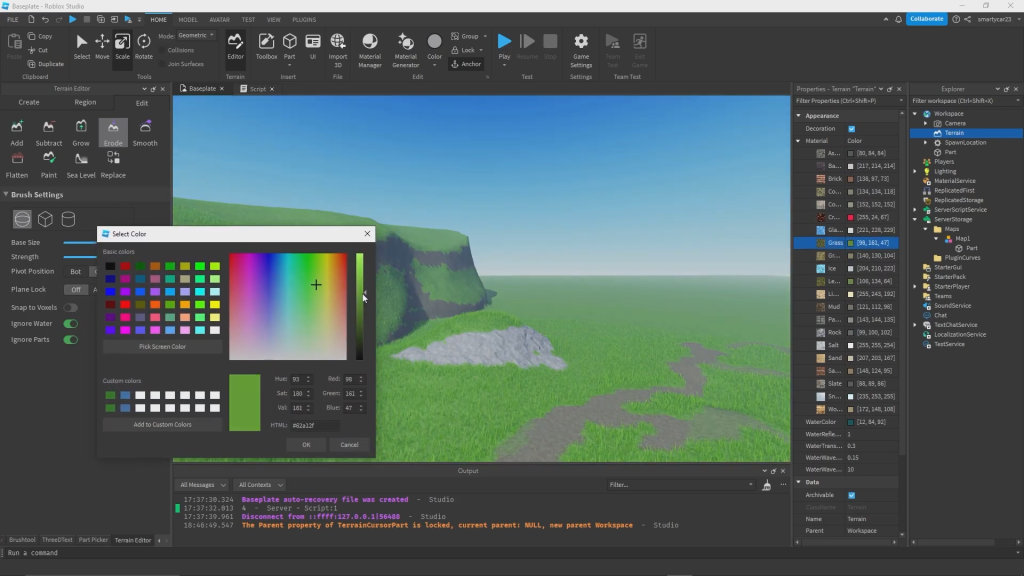Select the Erode terrain tool
This screenshot has width=1024, height=576.
coord(113,133)
